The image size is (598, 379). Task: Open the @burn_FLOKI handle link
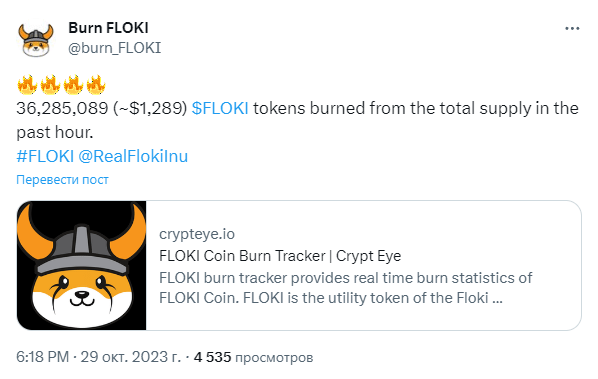(x=114, y=48)
